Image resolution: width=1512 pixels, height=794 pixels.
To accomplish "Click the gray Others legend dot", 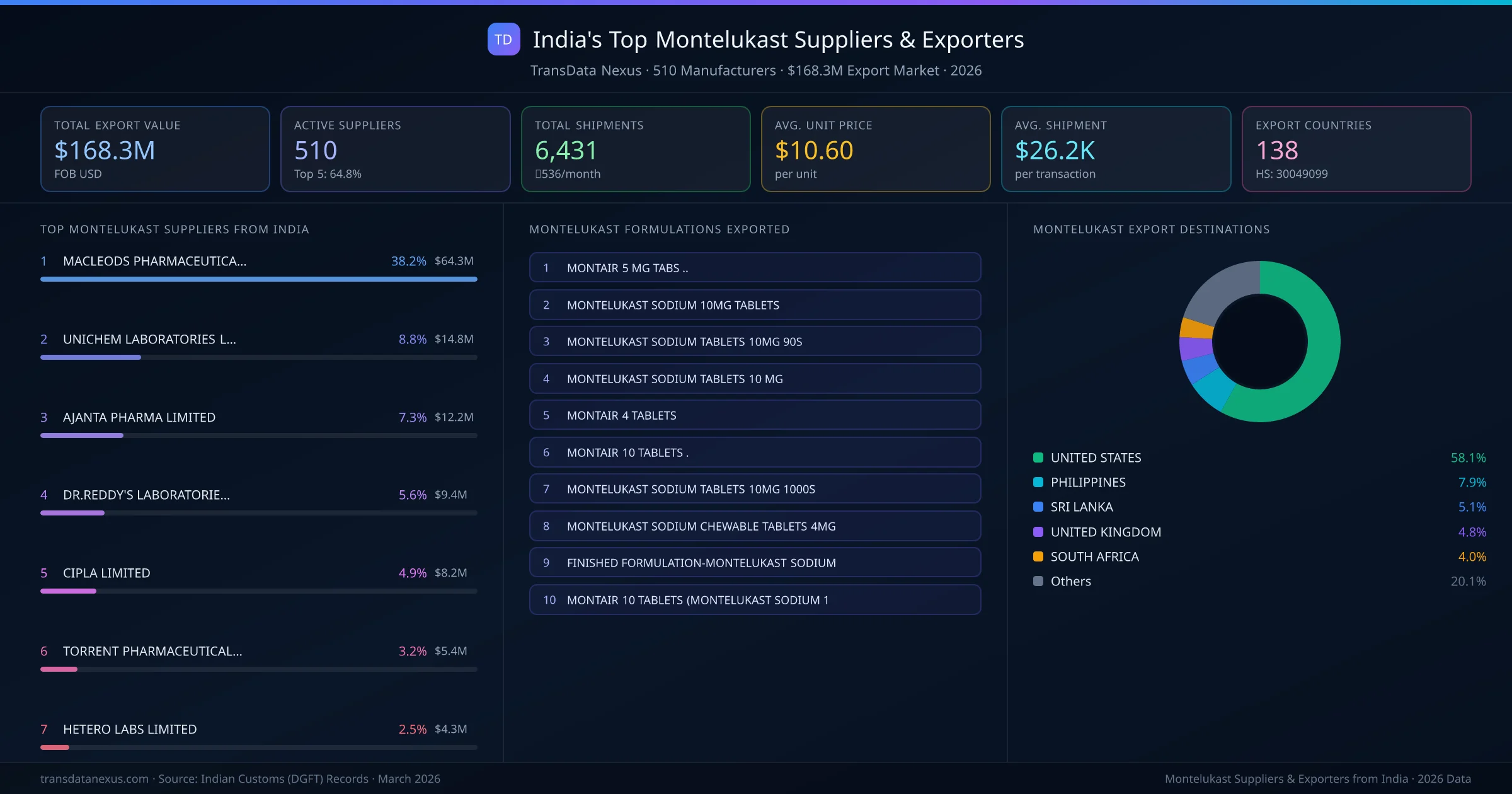I will point(1037,581).
